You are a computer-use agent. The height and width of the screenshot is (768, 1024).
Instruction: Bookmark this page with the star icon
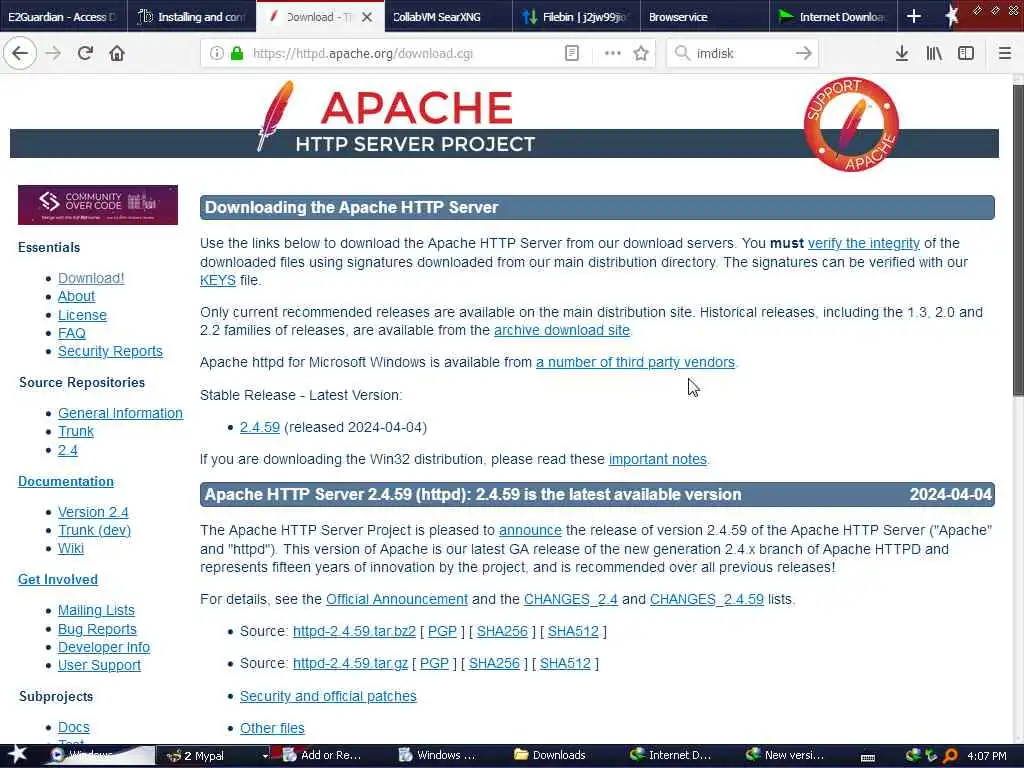641,53
